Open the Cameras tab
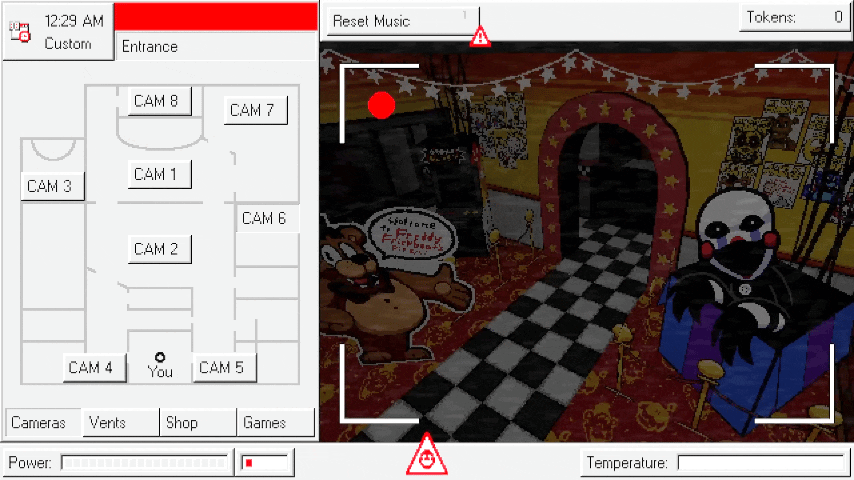 click(44, 423)
